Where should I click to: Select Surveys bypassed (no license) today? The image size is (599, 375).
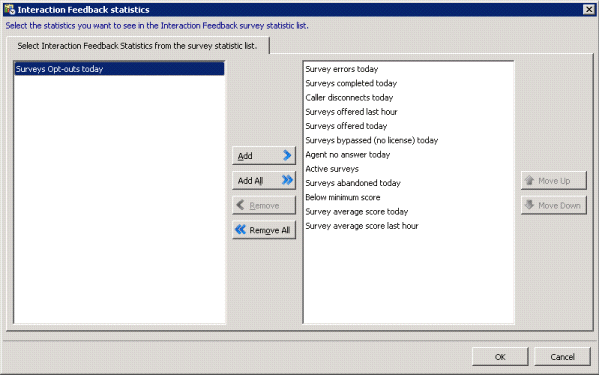pyautogui.click(x=371, y=141)
